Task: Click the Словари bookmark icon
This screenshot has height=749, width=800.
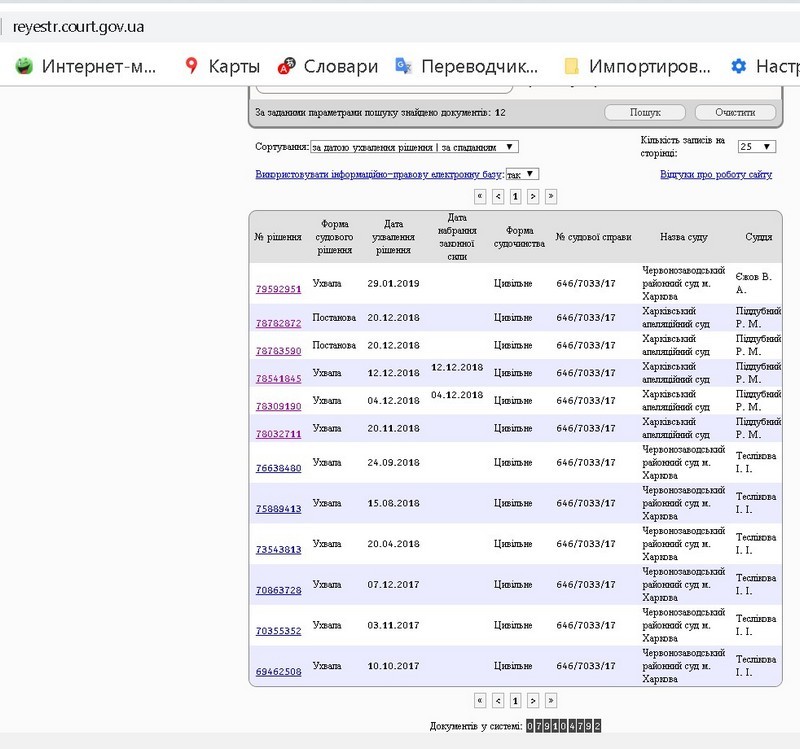Action: point(287,66)
